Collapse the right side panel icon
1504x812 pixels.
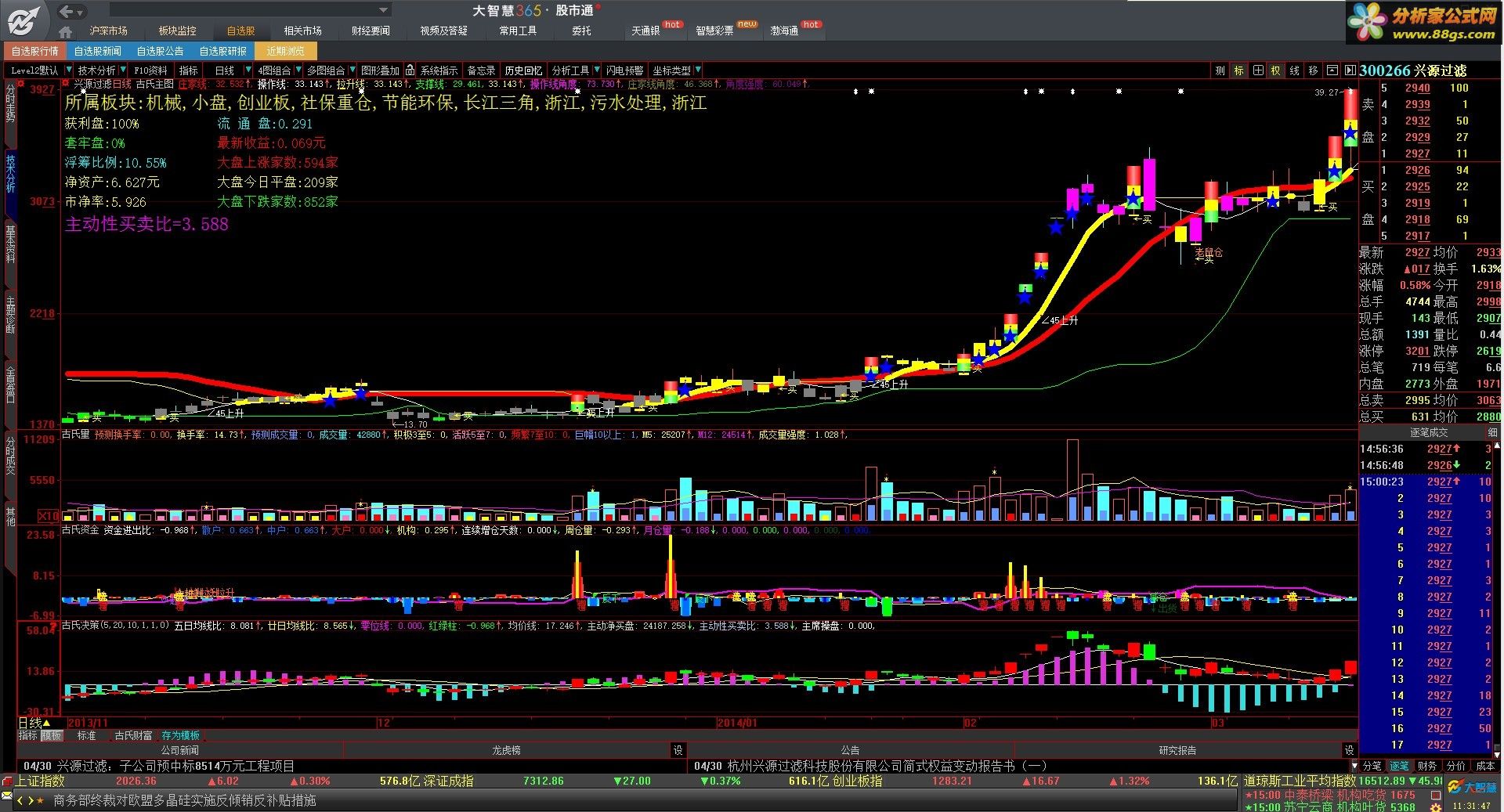[1350, 70]
